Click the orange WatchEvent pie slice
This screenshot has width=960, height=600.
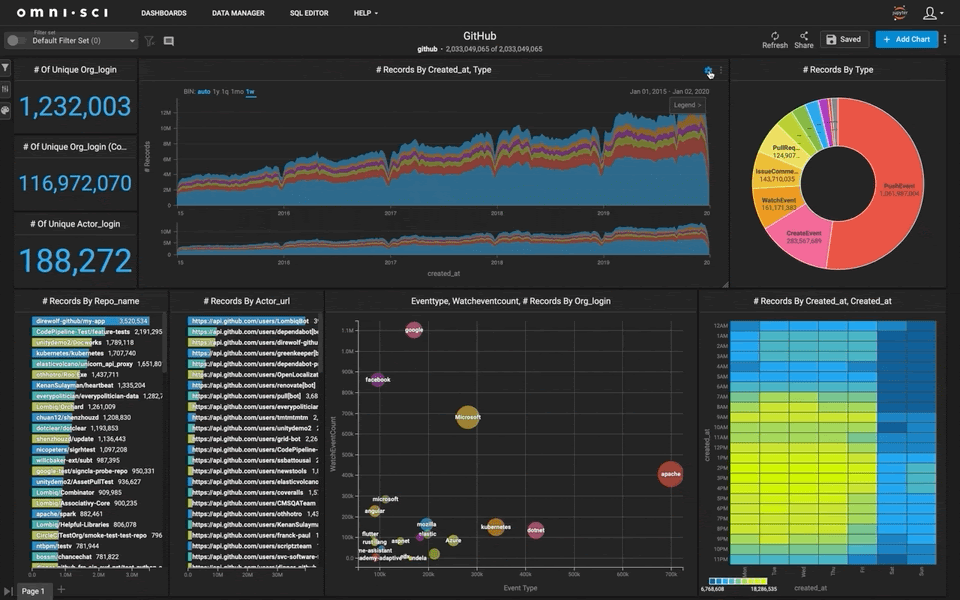[x=778, y=204]
